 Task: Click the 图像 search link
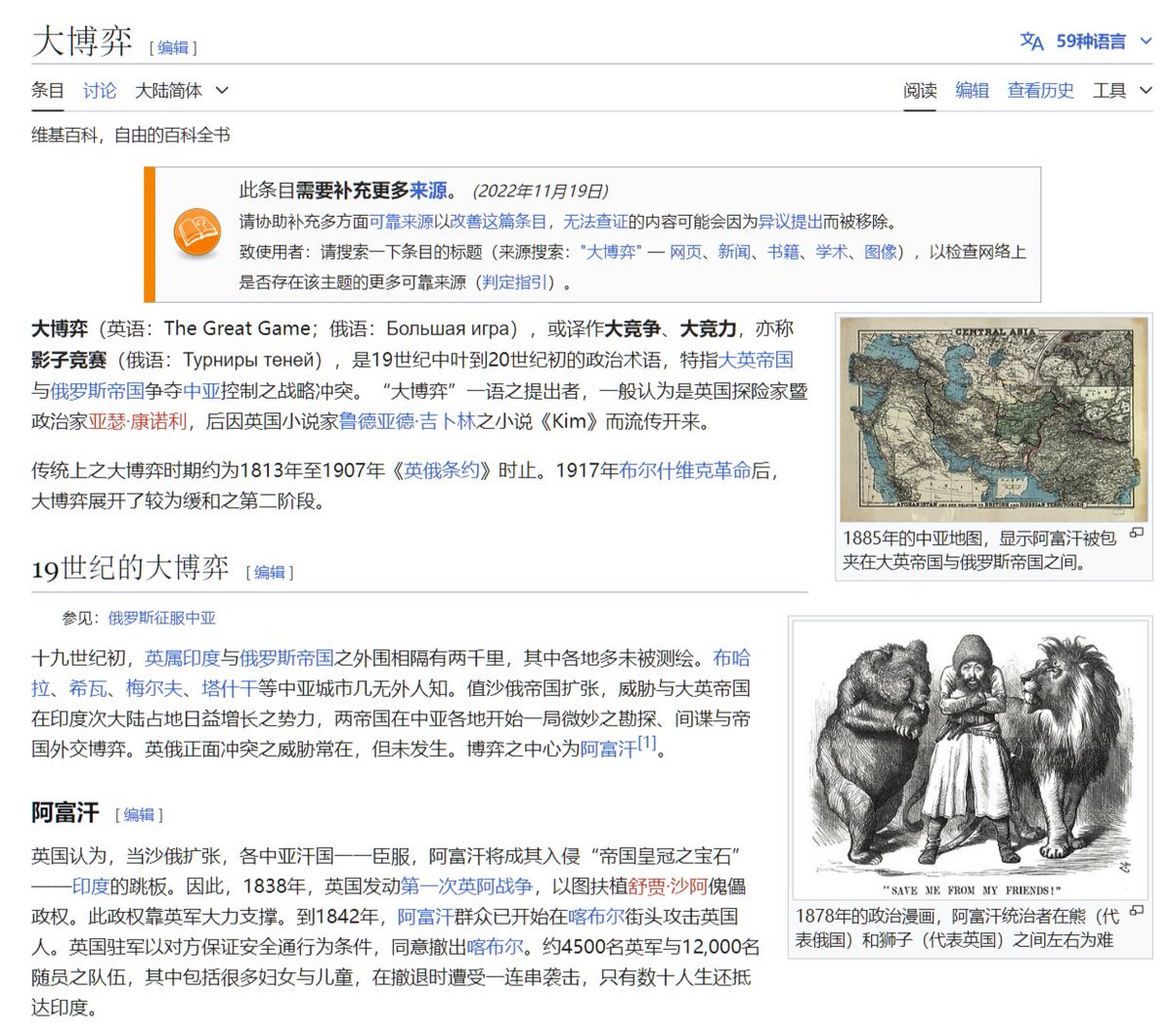[881, 252]
